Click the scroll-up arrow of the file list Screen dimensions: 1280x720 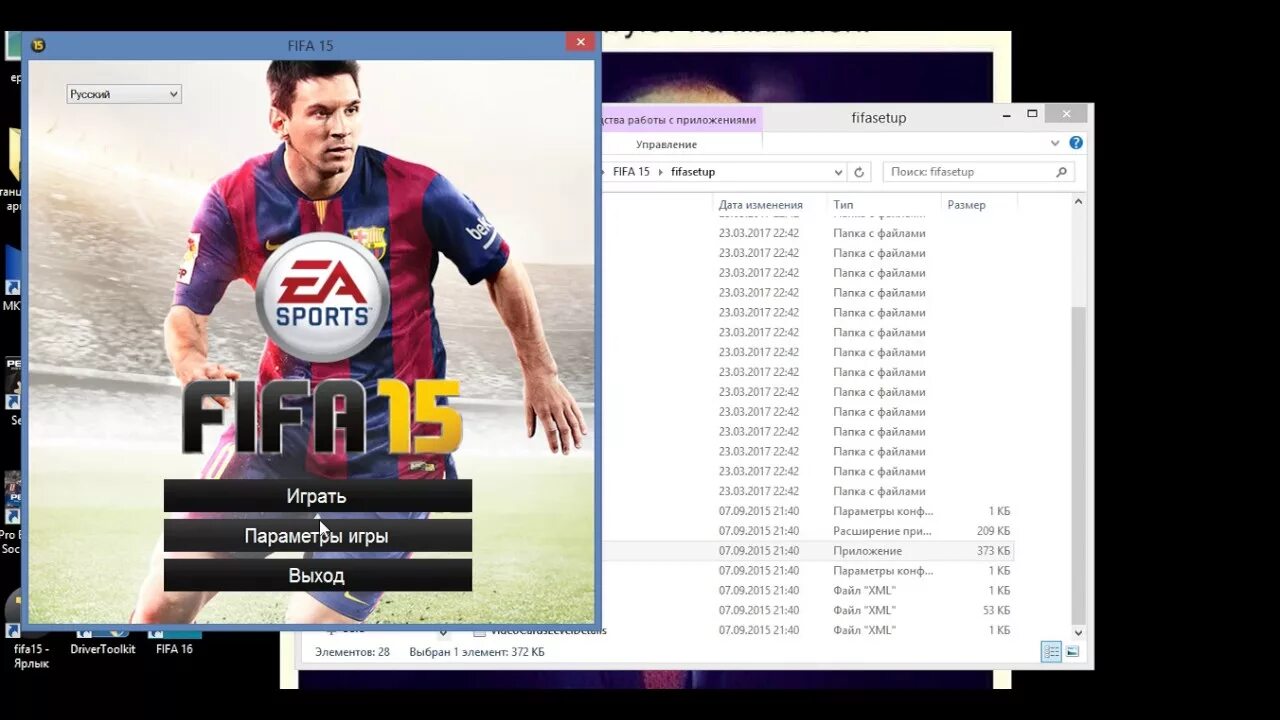click(x=1078, y=202)
